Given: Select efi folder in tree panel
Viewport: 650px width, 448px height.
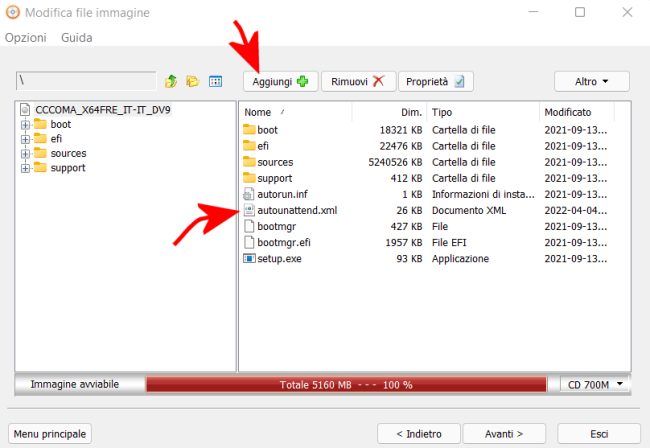Looking at the screenshot, I should tap(56, 139).
